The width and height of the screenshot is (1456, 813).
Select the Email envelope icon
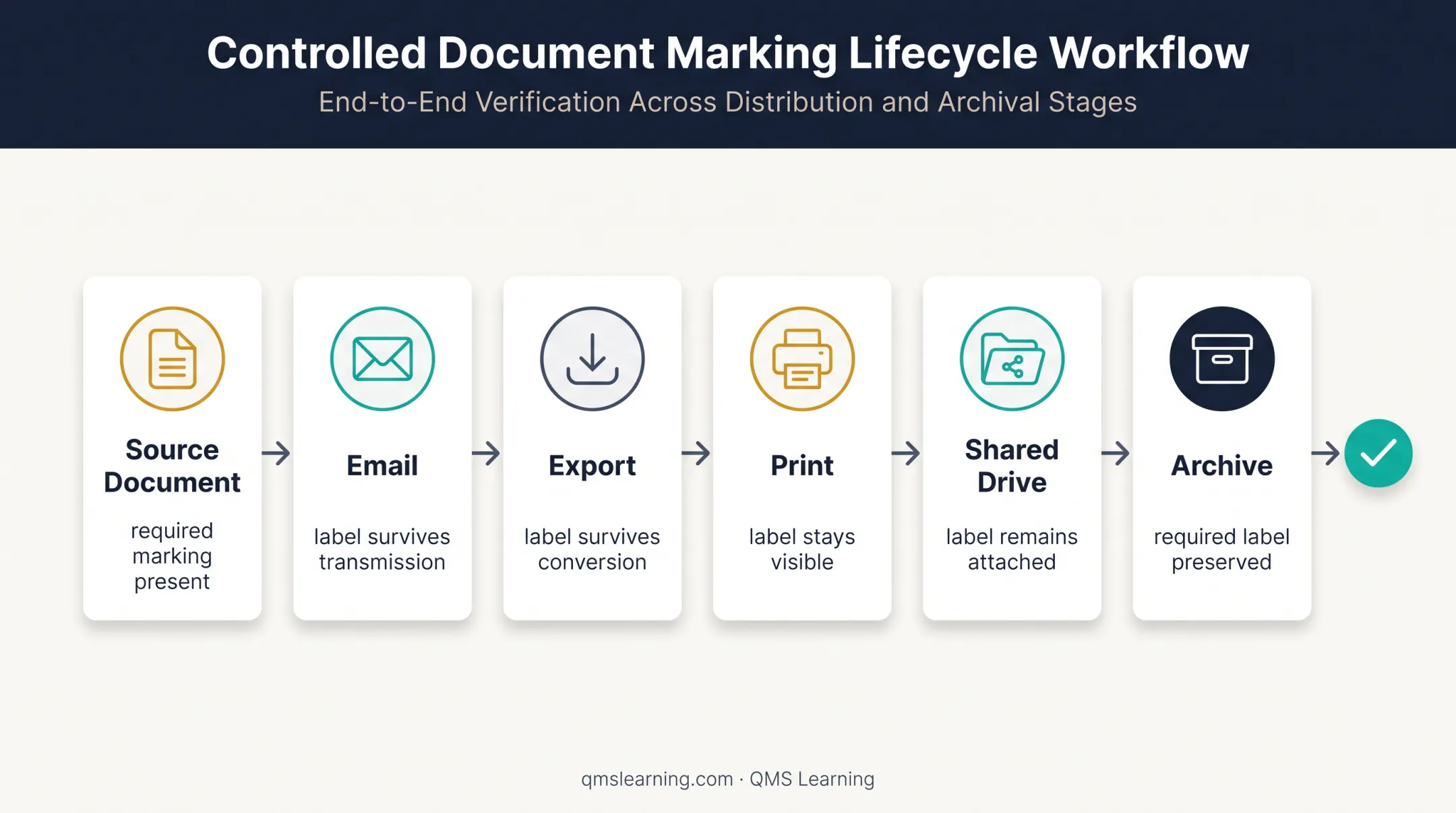point(382,359)
